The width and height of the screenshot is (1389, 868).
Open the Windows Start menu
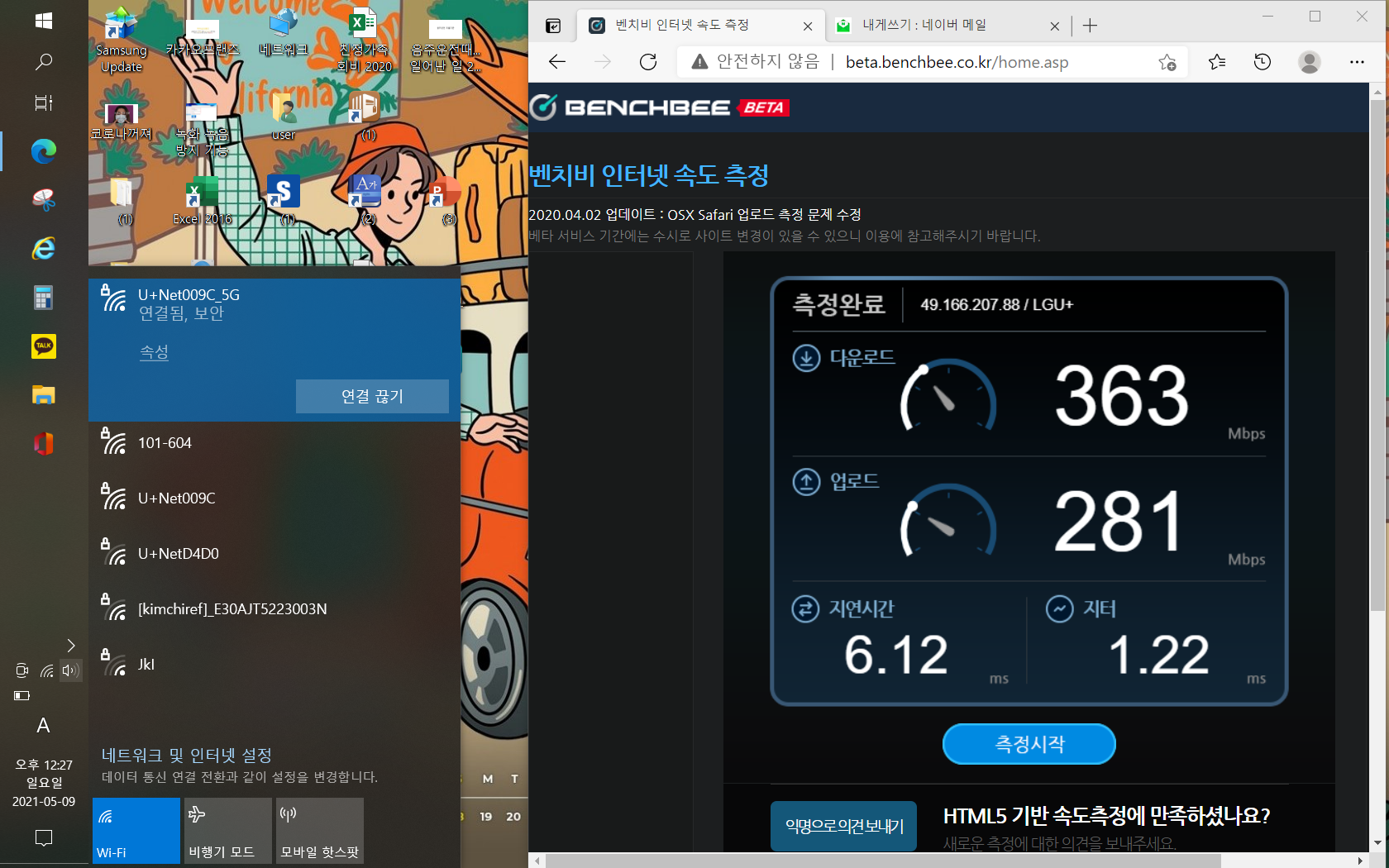(44, 21)
